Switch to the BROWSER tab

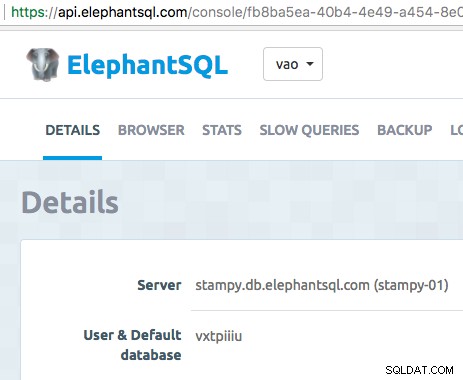point(151,130)
